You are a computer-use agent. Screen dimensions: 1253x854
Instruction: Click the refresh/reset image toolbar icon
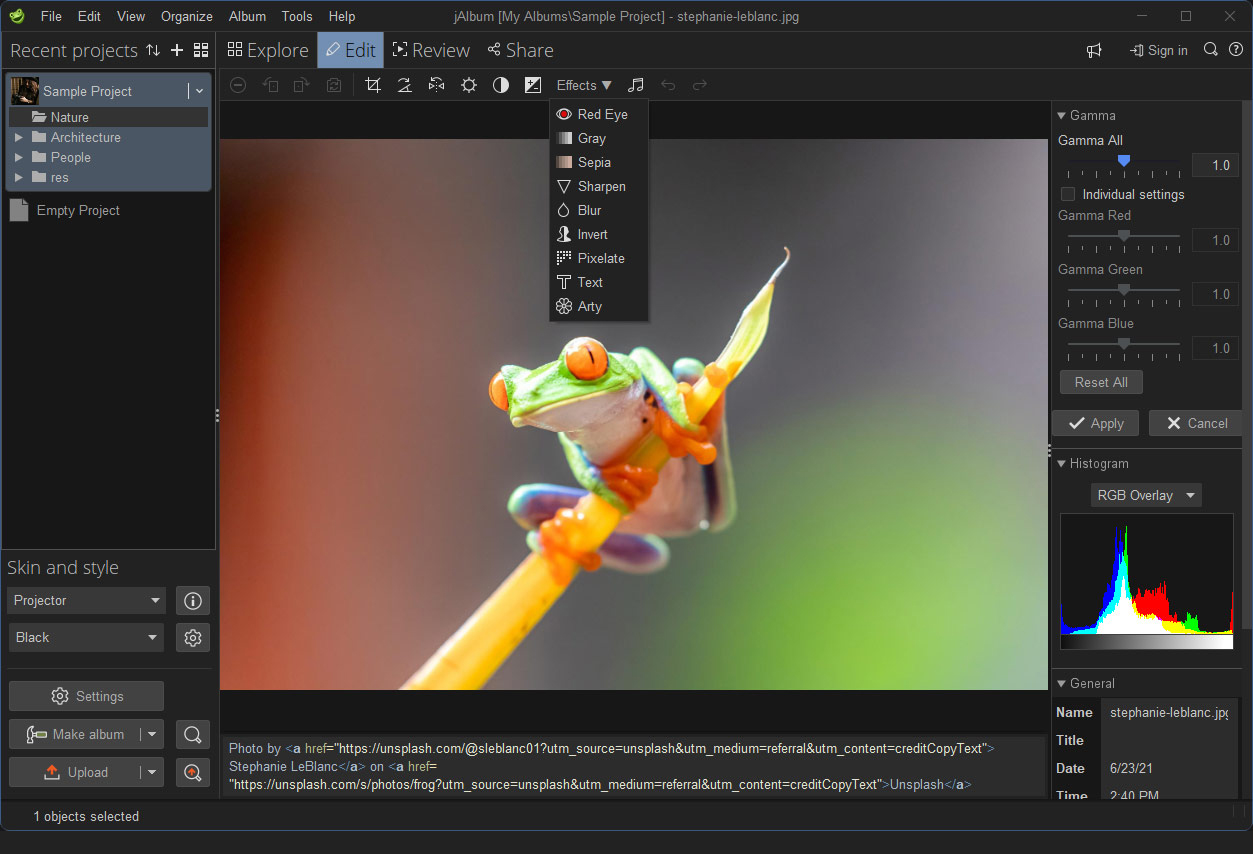334,85
